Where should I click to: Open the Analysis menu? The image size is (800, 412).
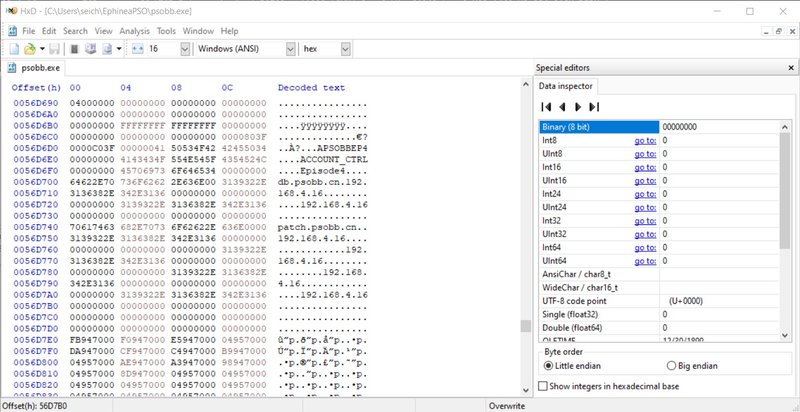tap(134, 31)
